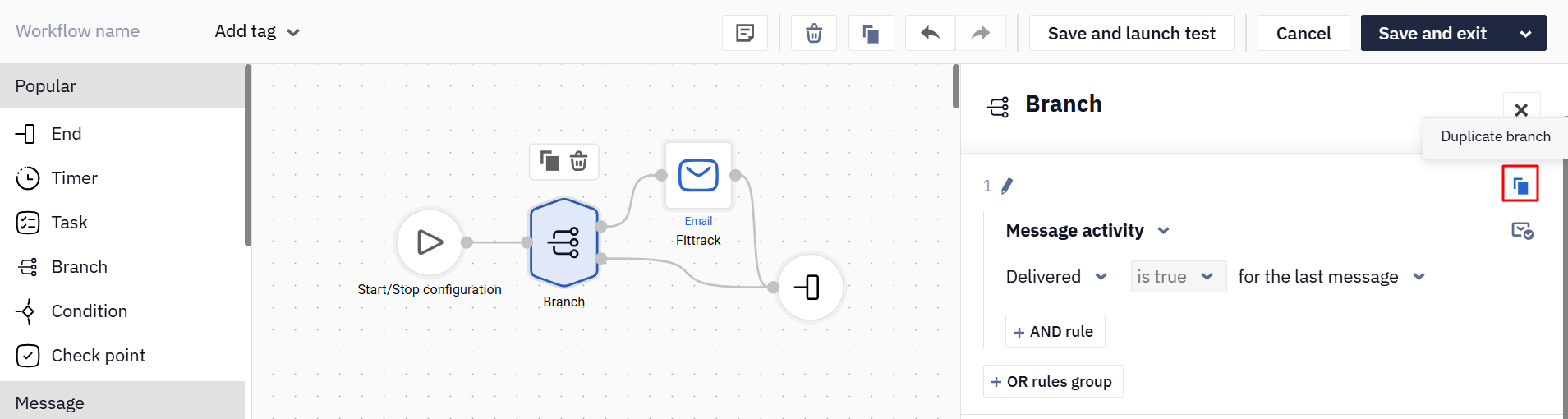1568x419 pixels.
Task: Edit branch 1 name with pencil icon
Action: (1007, 186)
